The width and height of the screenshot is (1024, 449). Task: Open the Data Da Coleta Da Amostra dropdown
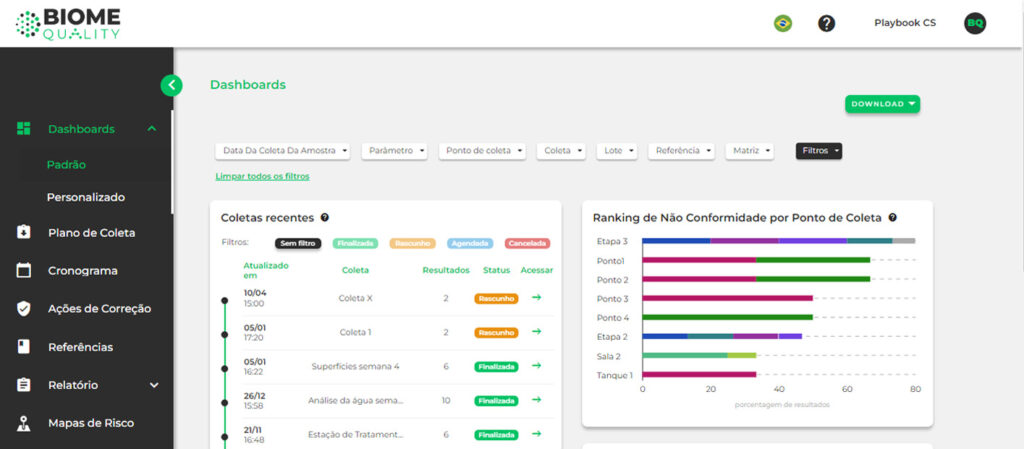pyautogui.click(x=283, y=151)
